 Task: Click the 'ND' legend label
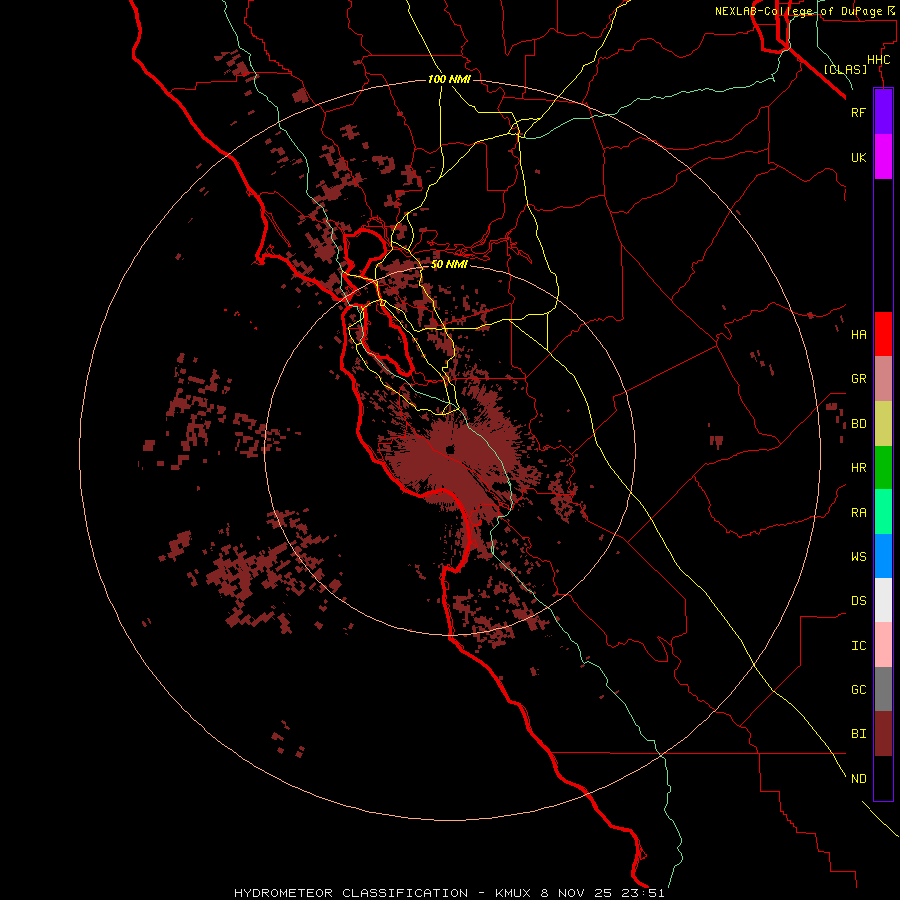[x=858, y=779]
